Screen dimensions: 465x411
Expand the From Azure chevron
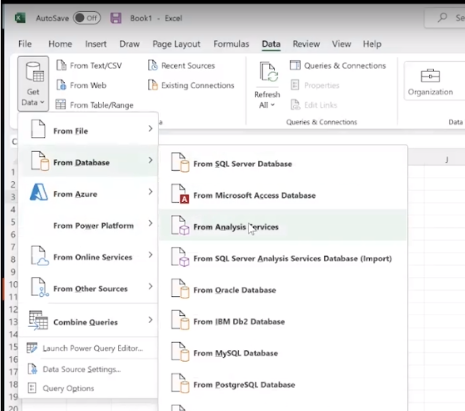click(150, 192)
